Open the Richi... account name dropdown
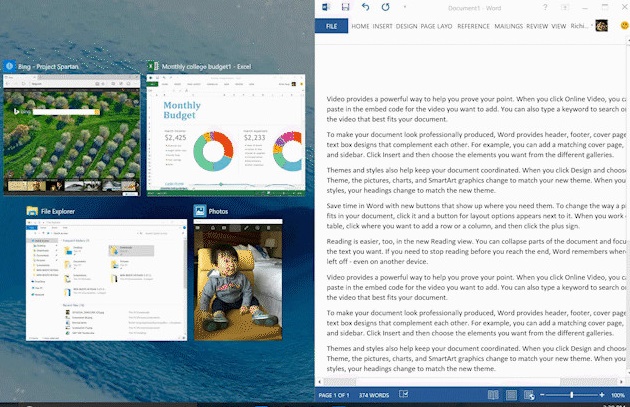Viewport: 630px width, 407px height. tap(581, 26)
